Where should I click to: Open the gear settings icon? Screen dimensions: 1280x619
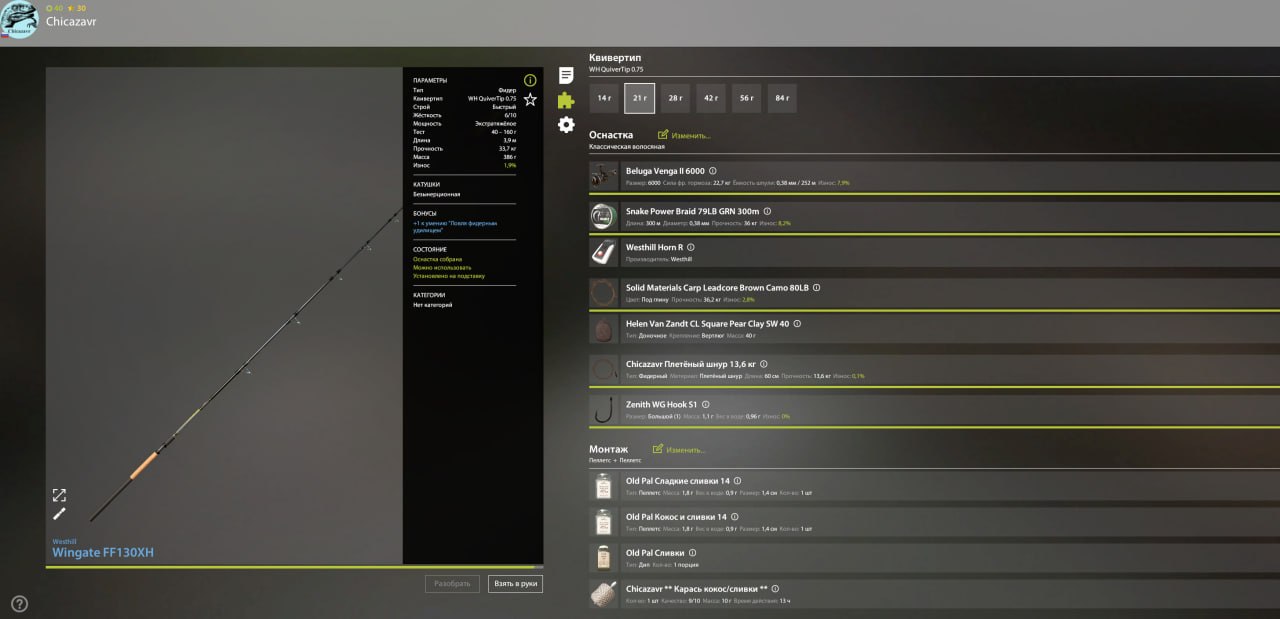(x=566, y=125)
